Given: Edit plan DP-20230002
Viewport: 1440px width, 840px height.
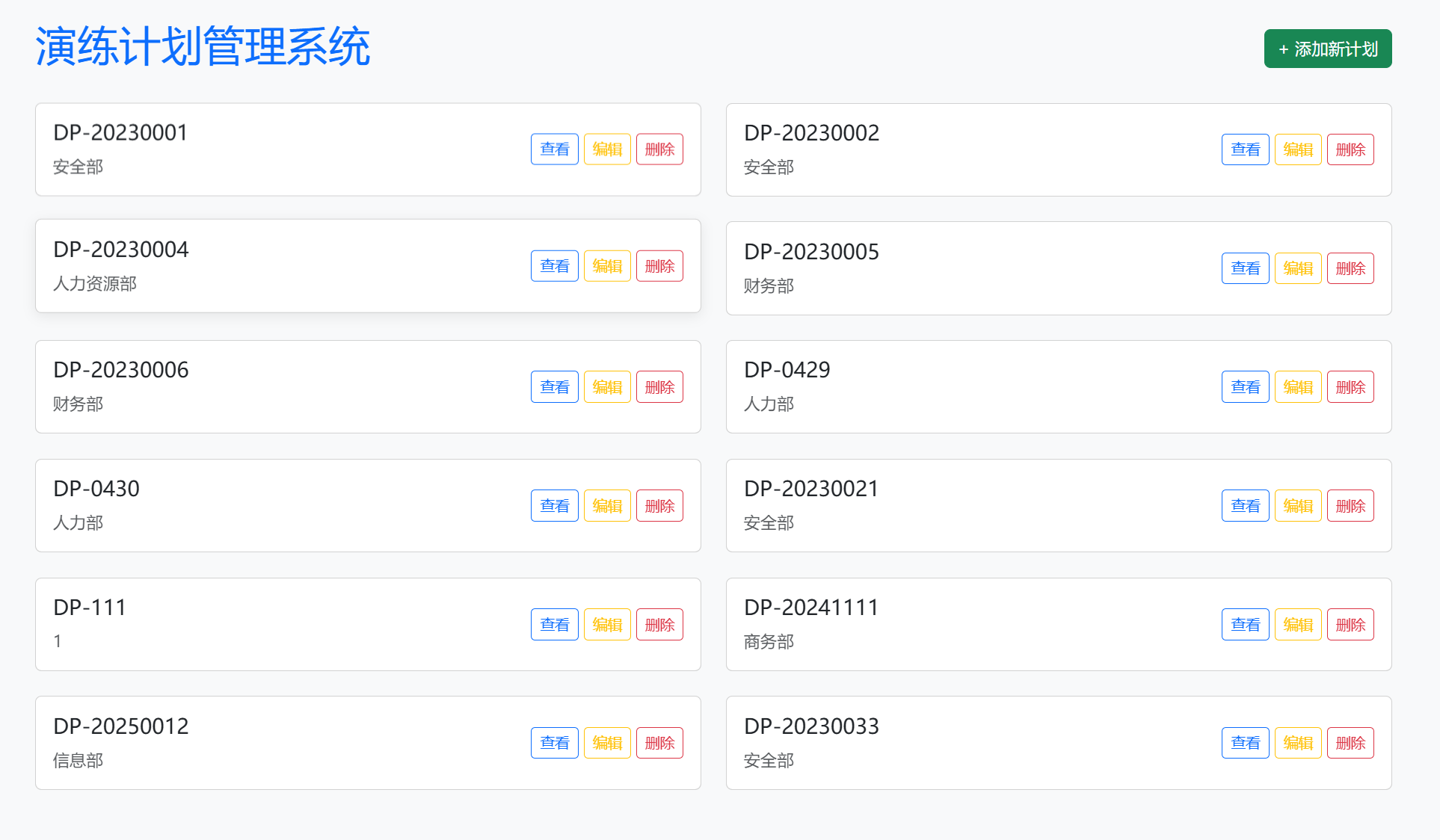Looking at the screenshot, I should [x=1297, y=150].
